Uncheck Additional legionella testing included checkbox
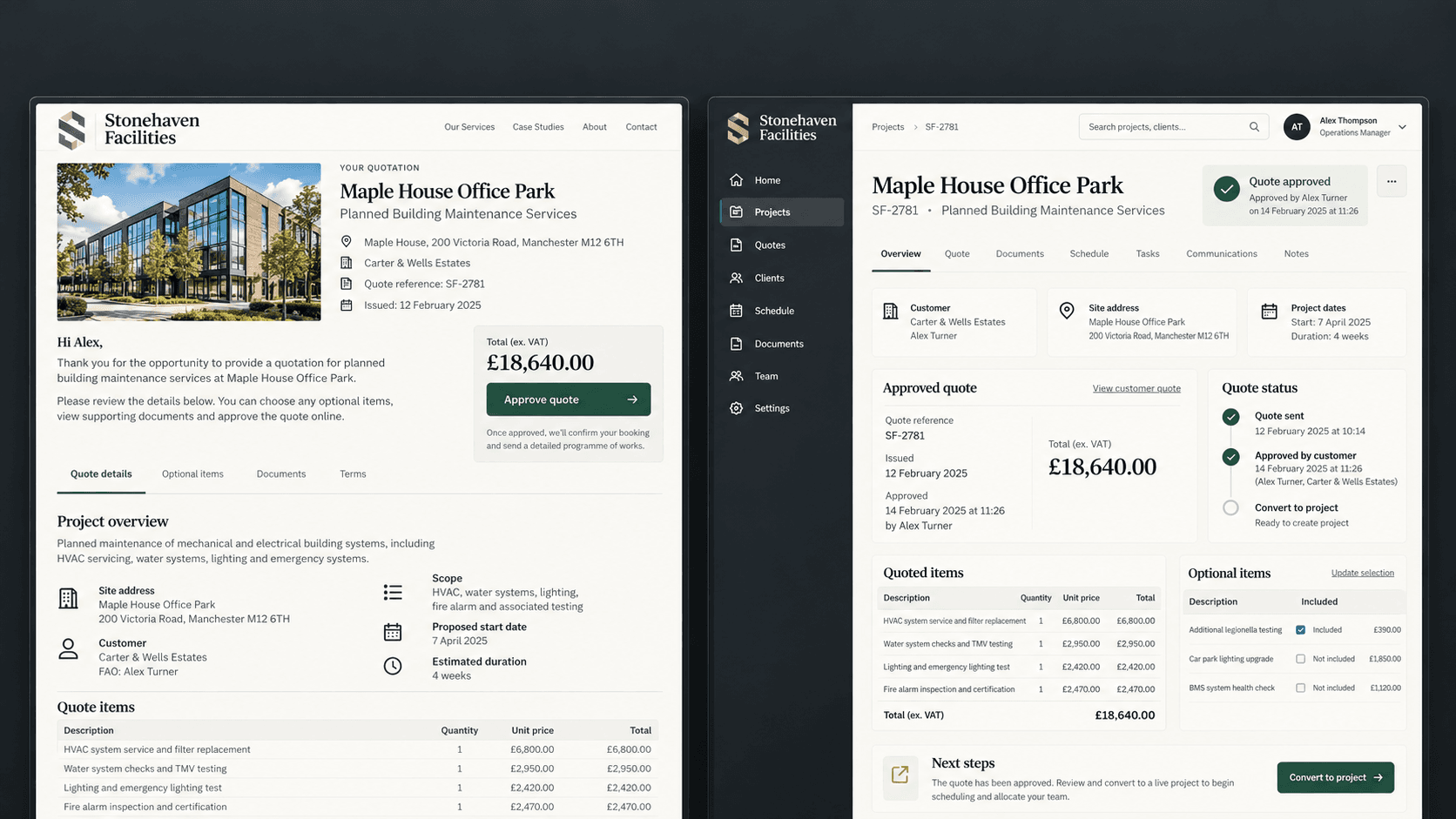 [1301, 630]
